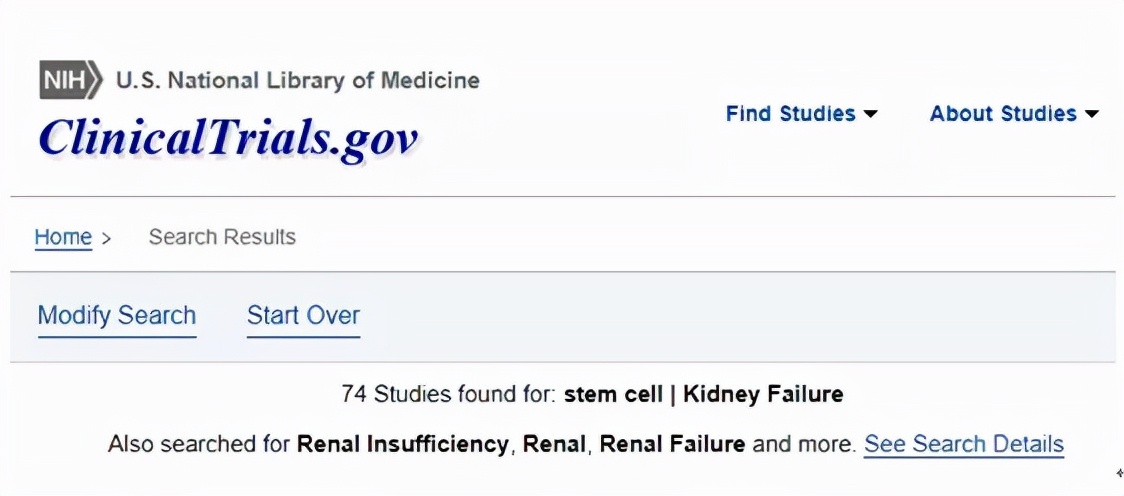
Task: Click the Start Over link
Action: click(x=303, y=316)
